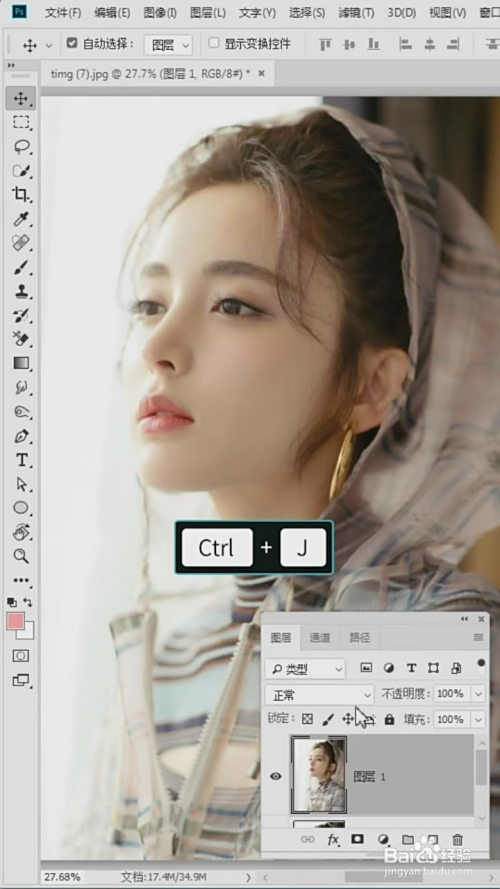The width and height of the screenshot is (500, 889).
Task: Open the File menu
Action: point(62,12)
